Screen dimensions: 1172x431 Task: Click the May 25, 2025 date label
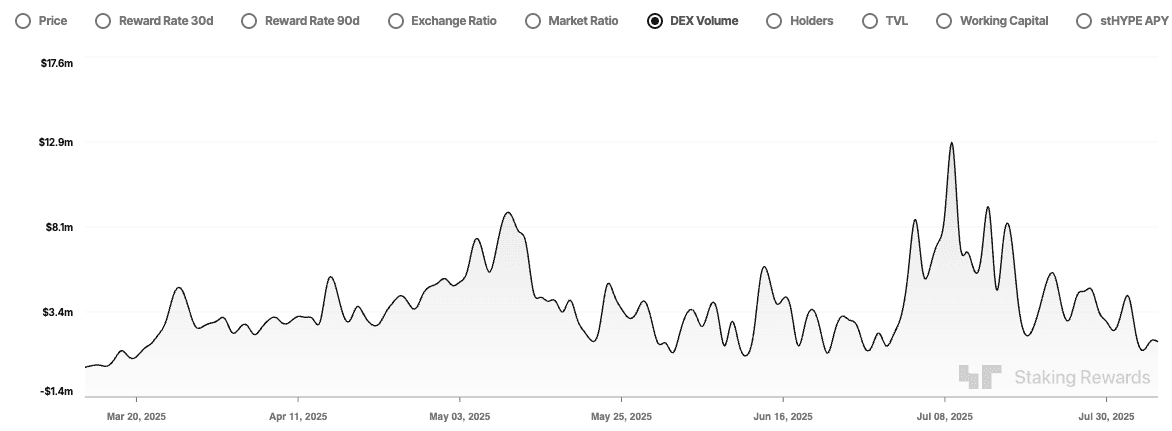pyautogui.click(x=621, y=416)
